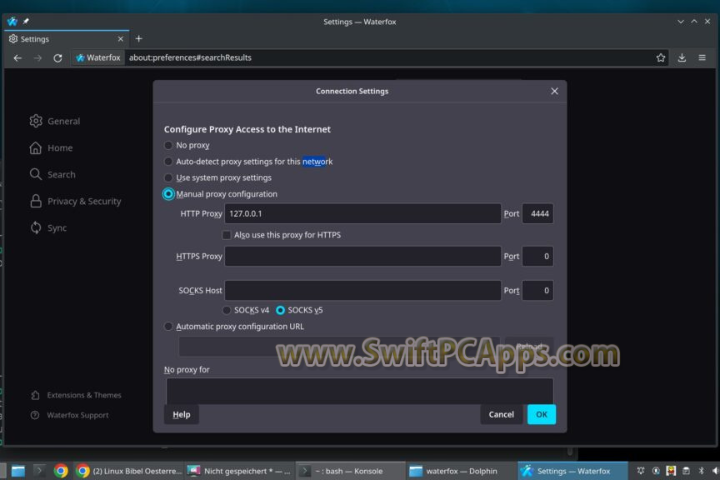
Task: Click the Help button in the dialog
Action: coord(181,414)
